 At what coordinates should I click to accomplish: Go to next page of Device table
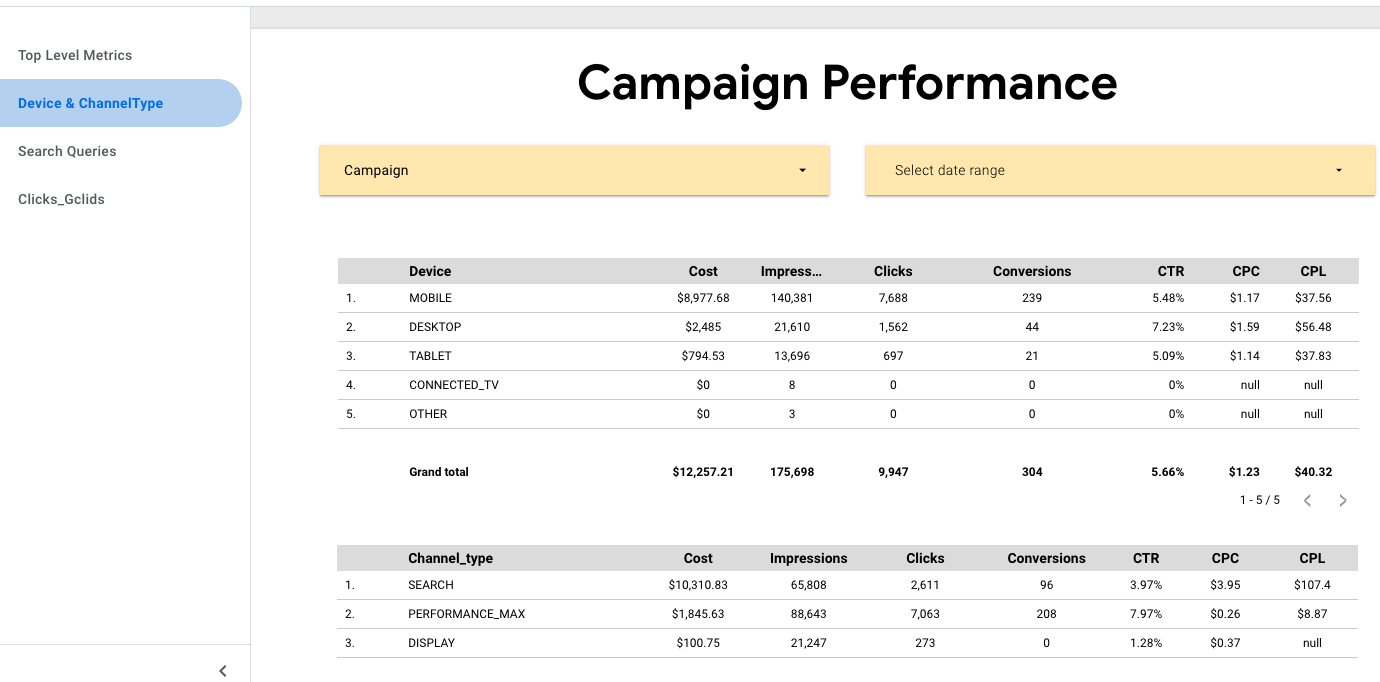pyautogui.click(x=1342, y=501)
